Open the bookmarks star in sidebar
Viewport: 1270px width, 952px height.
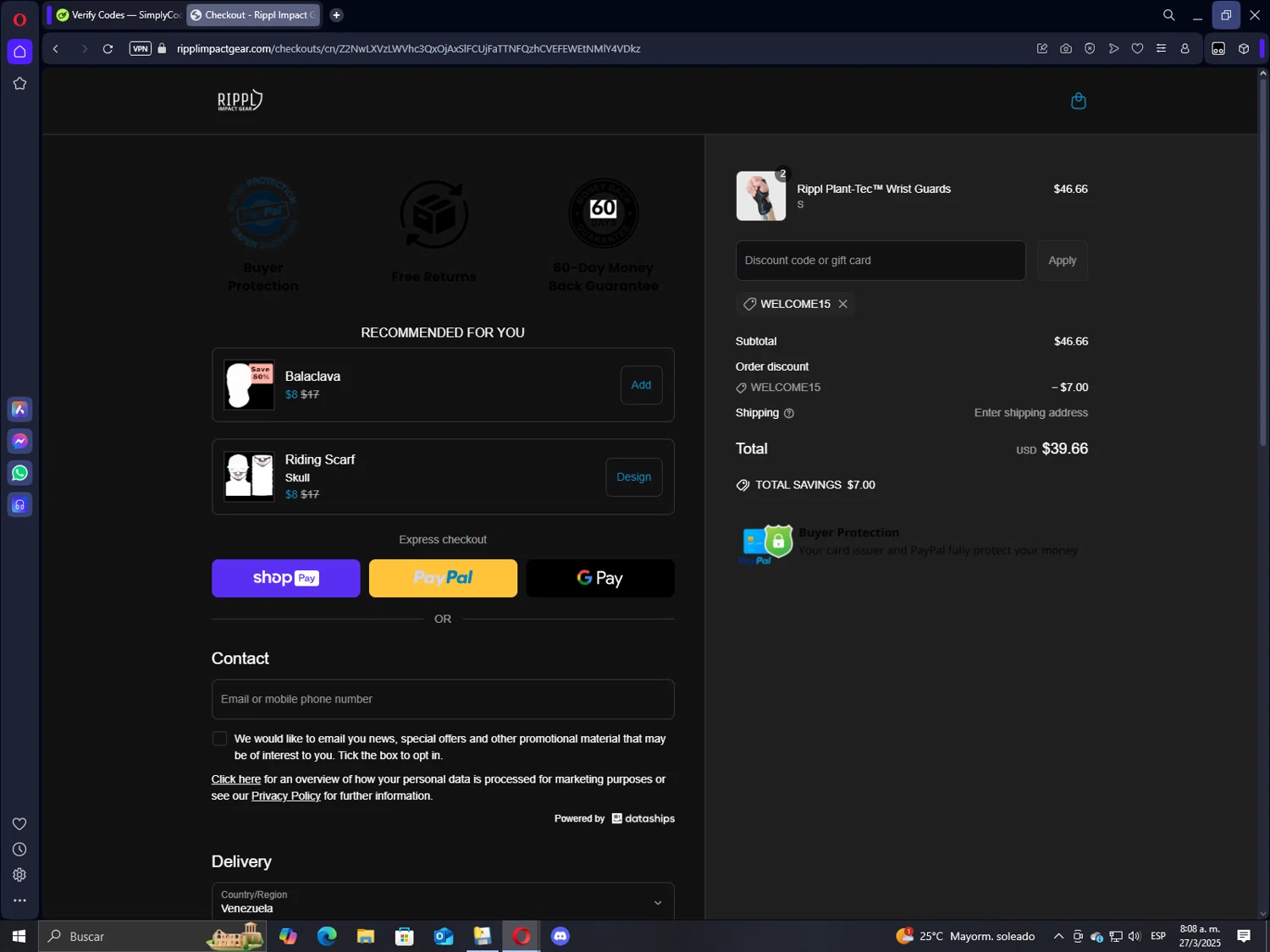tap(19, 84)
